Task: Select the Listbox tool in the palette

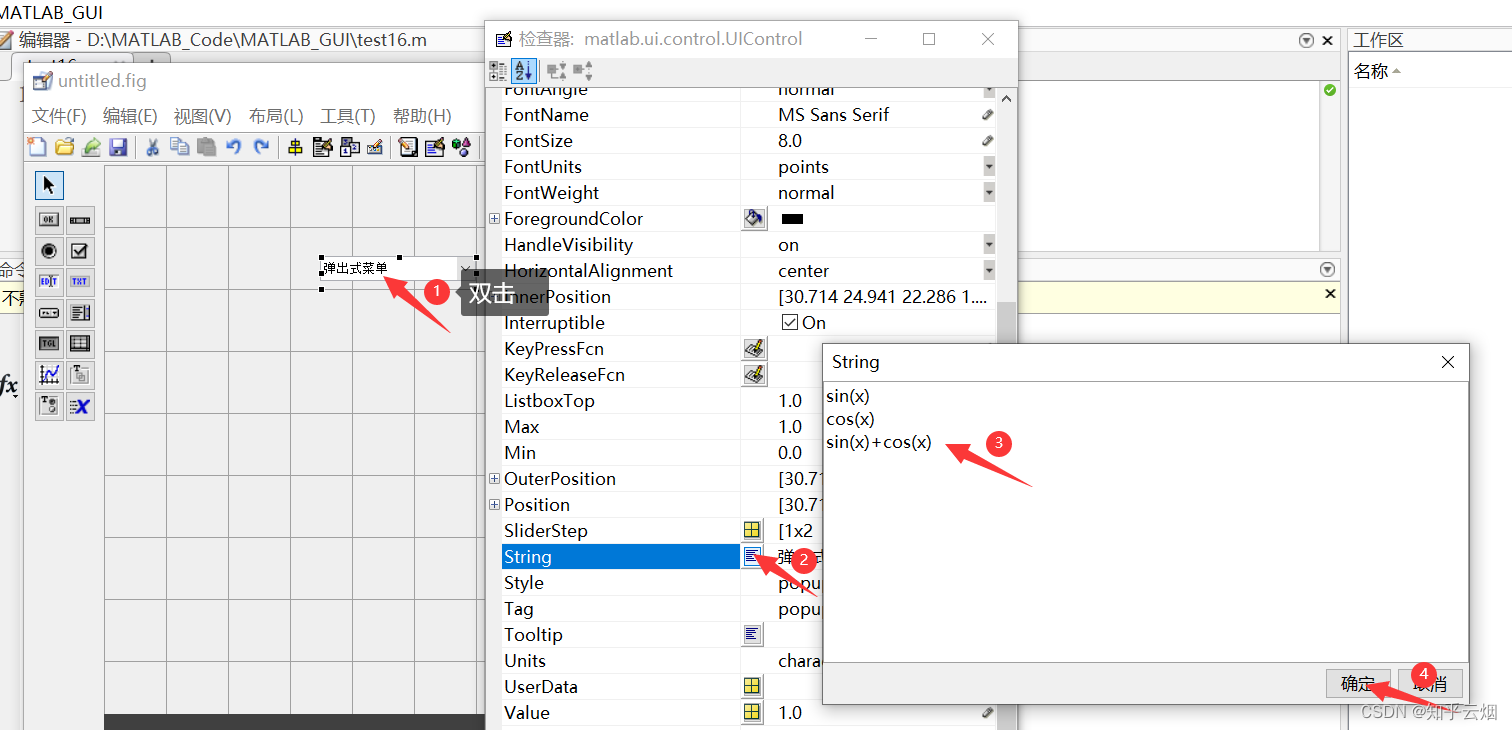Action: pyautogui.click(x=80, y=312)
